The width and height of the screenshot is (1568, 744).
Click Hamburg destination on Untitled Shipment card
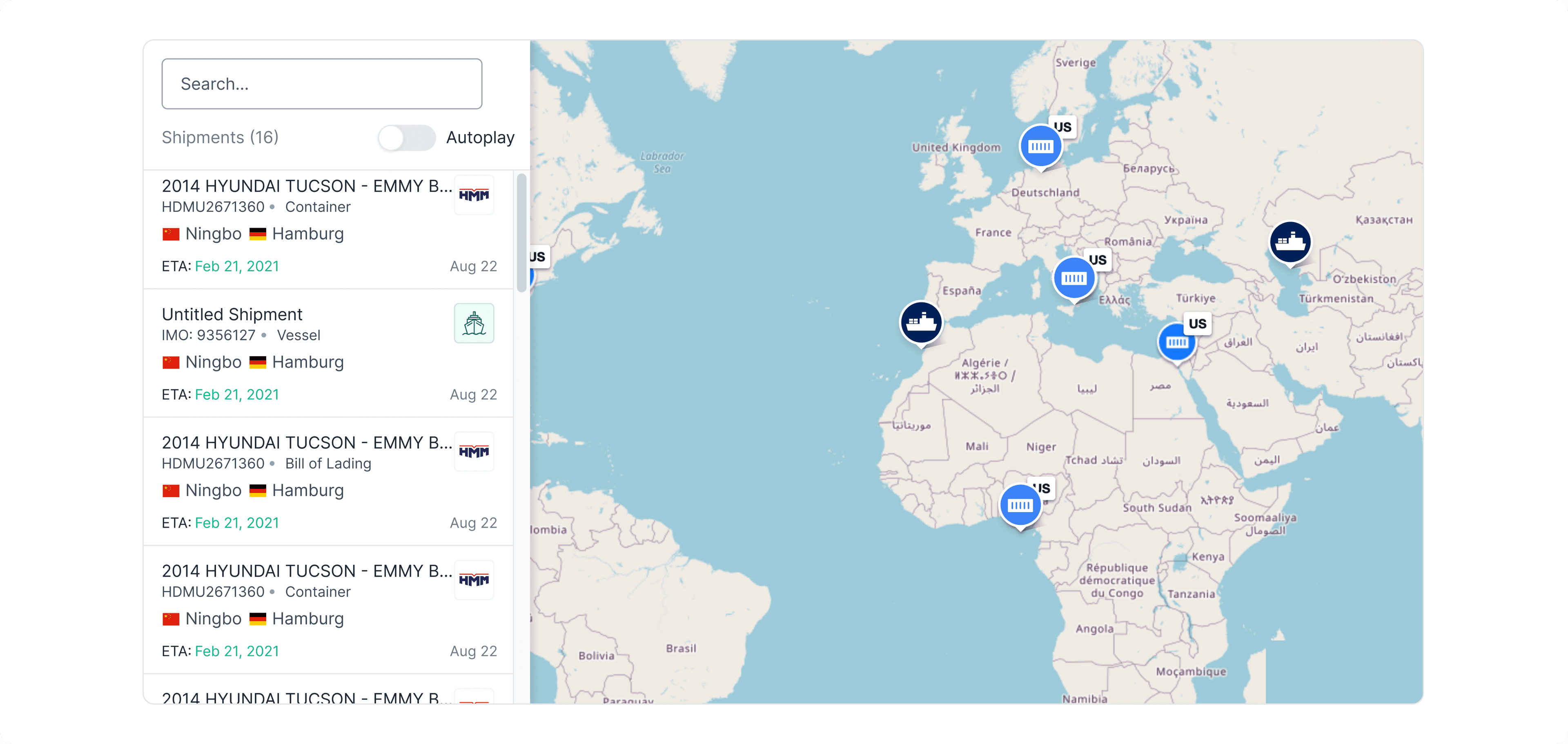(x=308, y=362)
